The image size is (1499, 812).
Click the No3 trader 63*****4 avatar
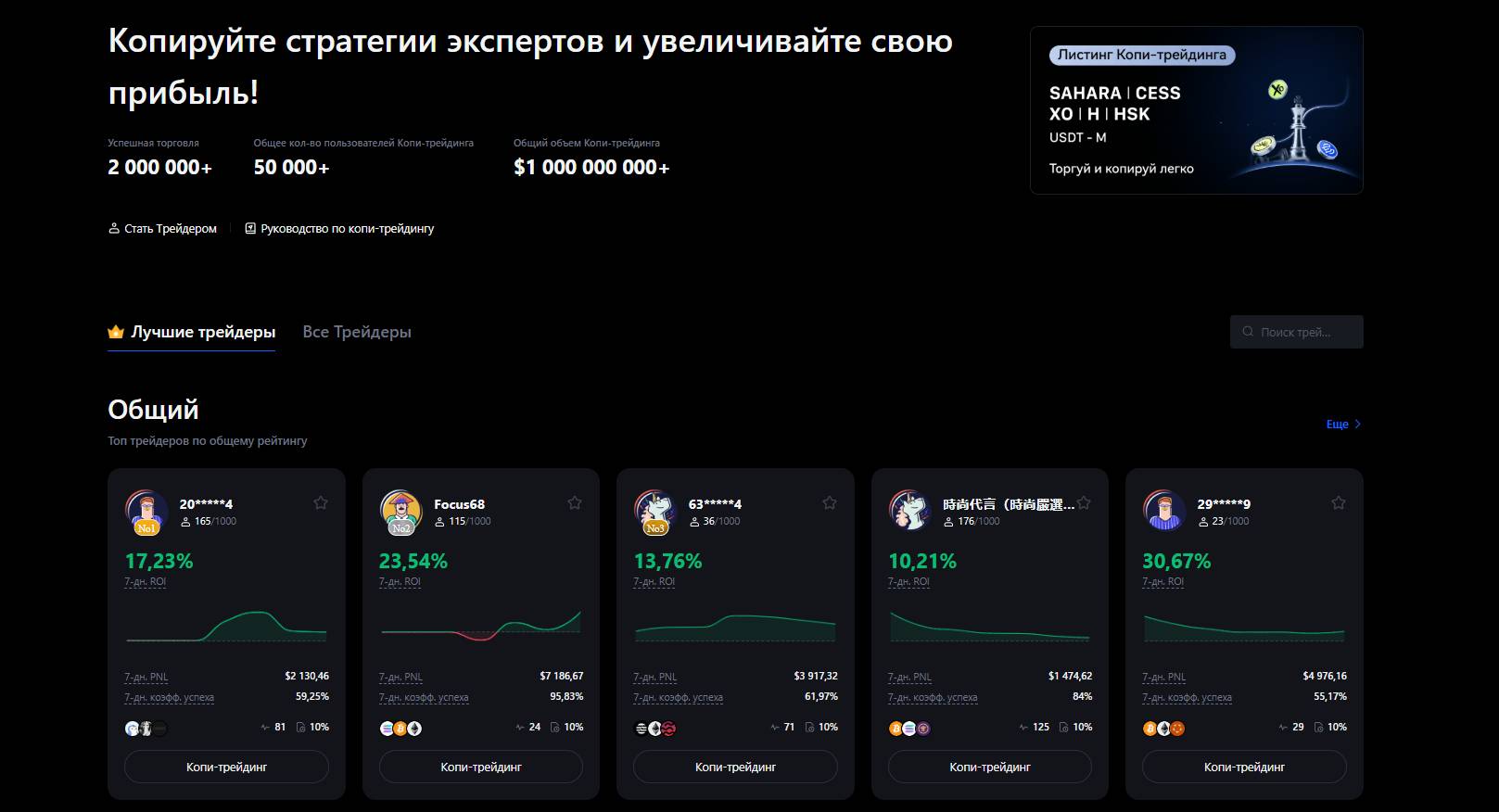655,511
